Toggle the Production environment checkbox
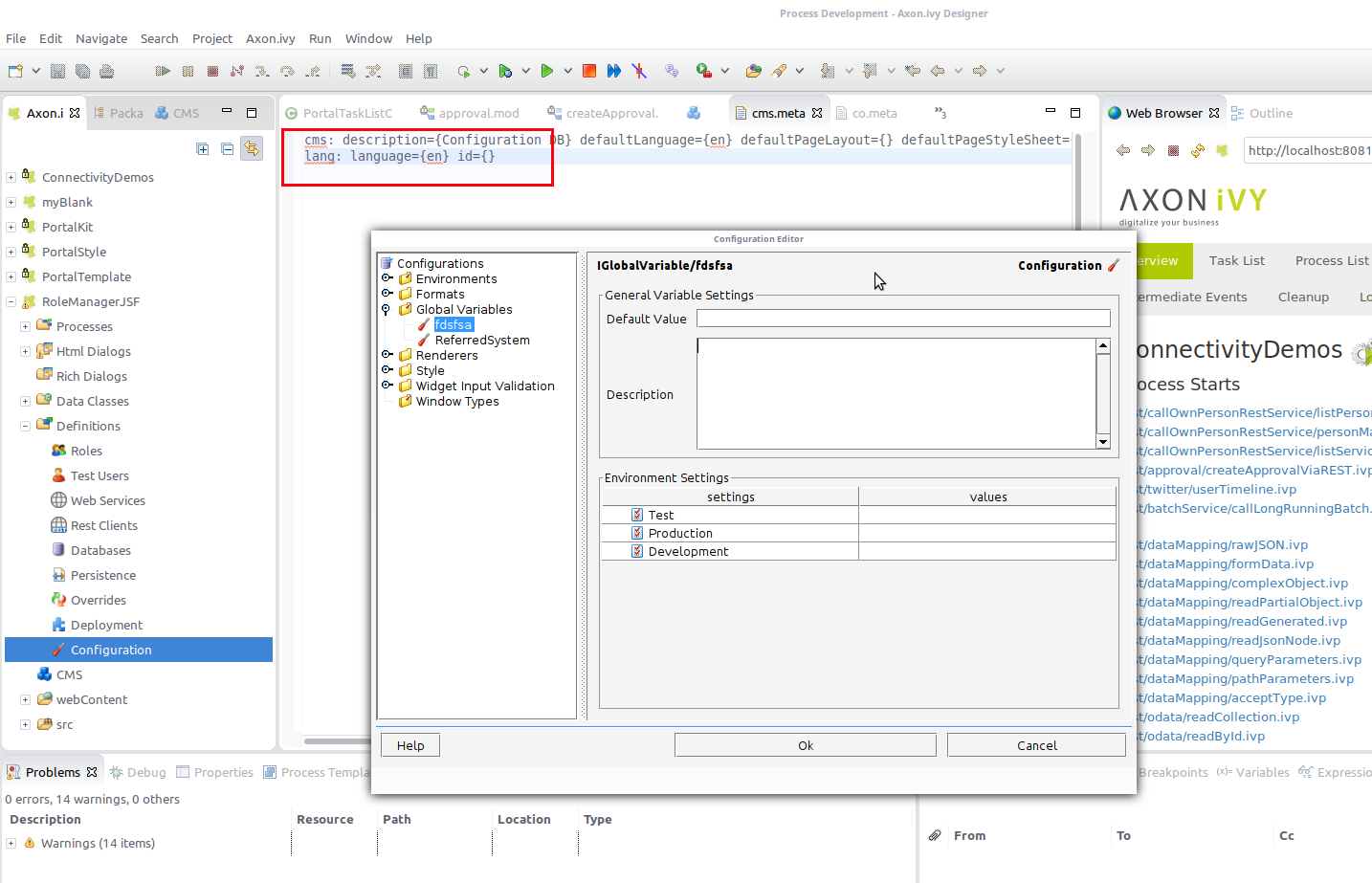This screenshot has width=1372, height=883. click(637, 533)
